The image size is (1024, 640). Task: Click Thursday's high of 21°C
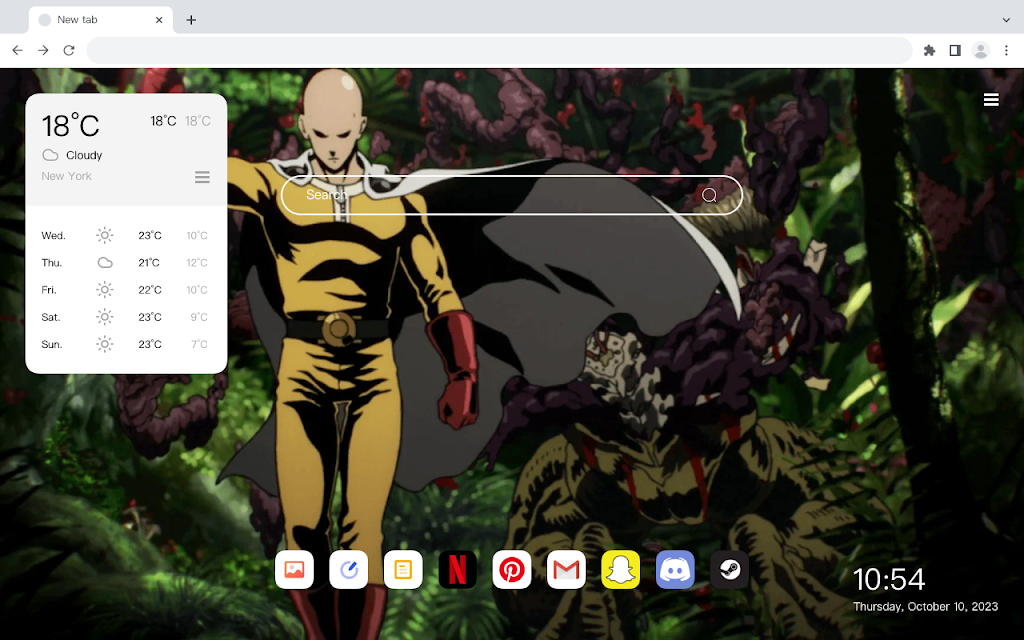coord(149,263)
